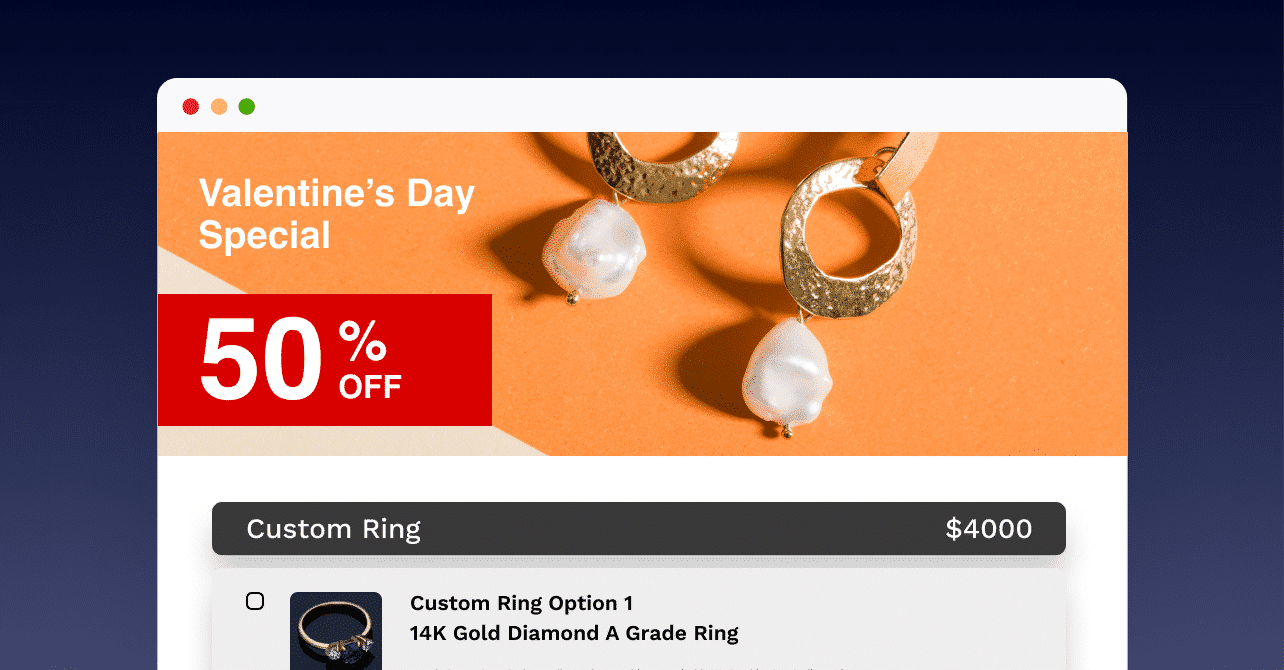
Task: Tick the Custom Ring Option 1 checkbox
Action: pos(255,601)
